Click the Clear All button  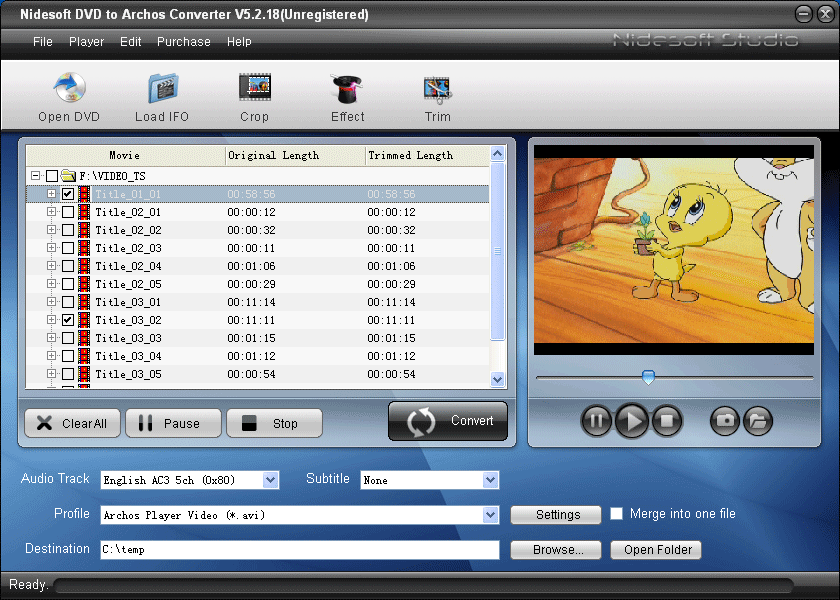(x=72, y=423)
